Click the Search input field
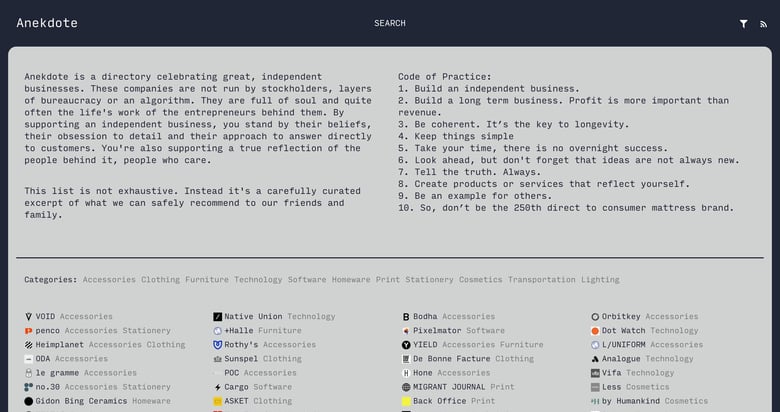 390,23
